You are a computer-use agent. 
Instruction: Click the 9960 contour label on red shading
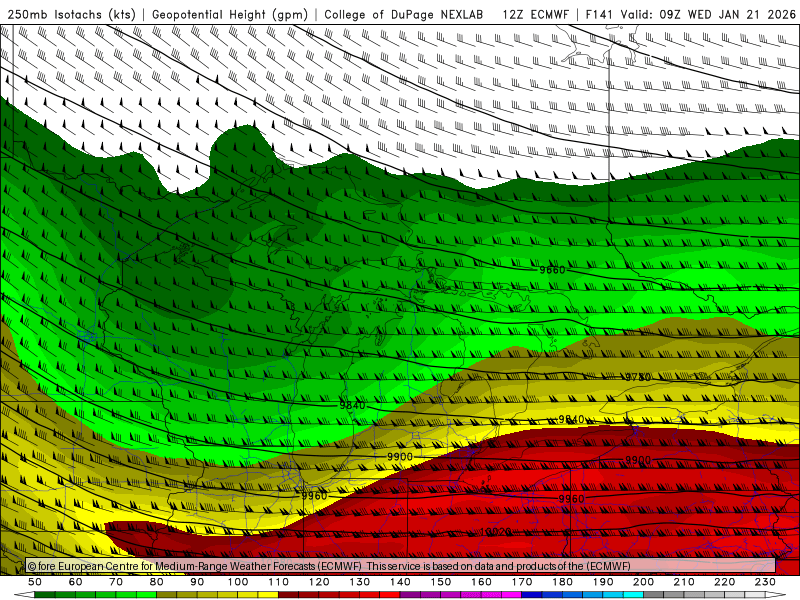coord(571,498)
